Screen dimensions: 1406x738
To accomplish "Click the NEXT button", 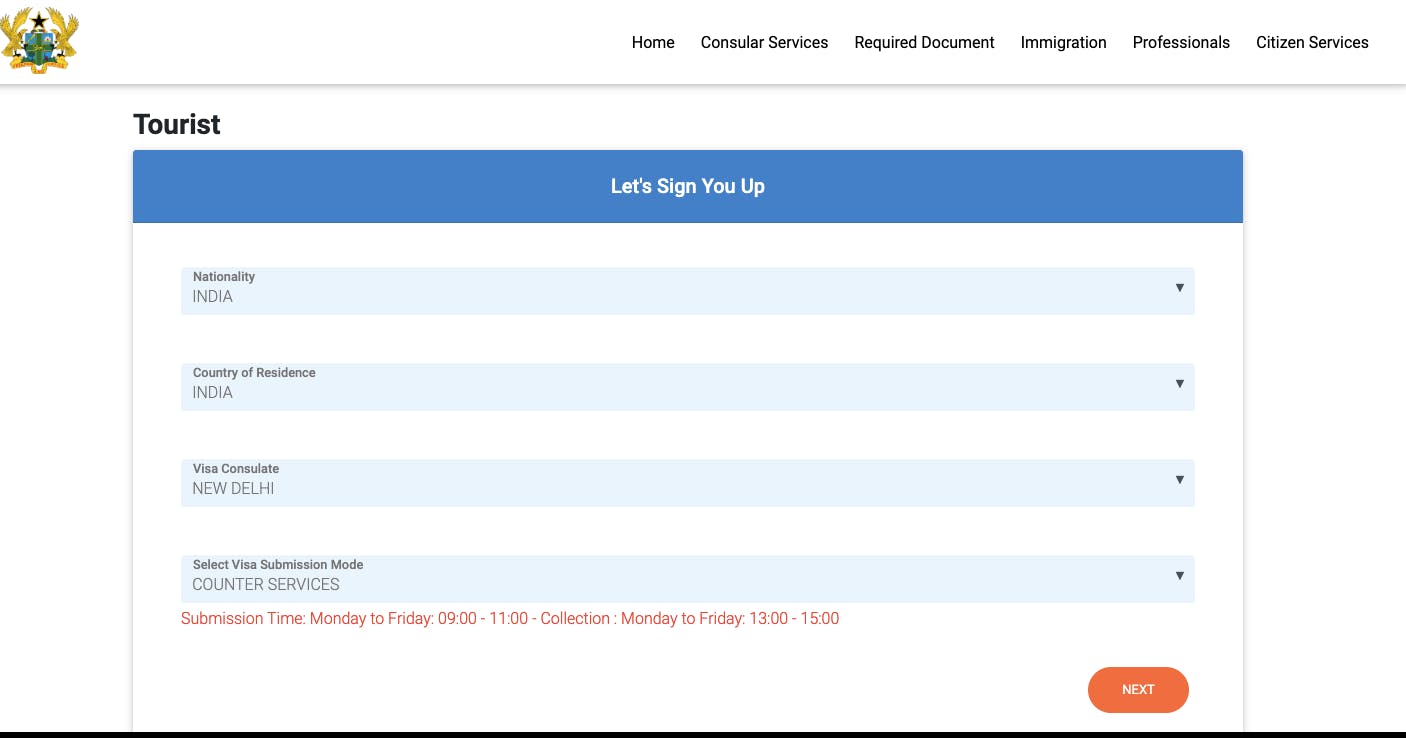I will pos(1138,690).
